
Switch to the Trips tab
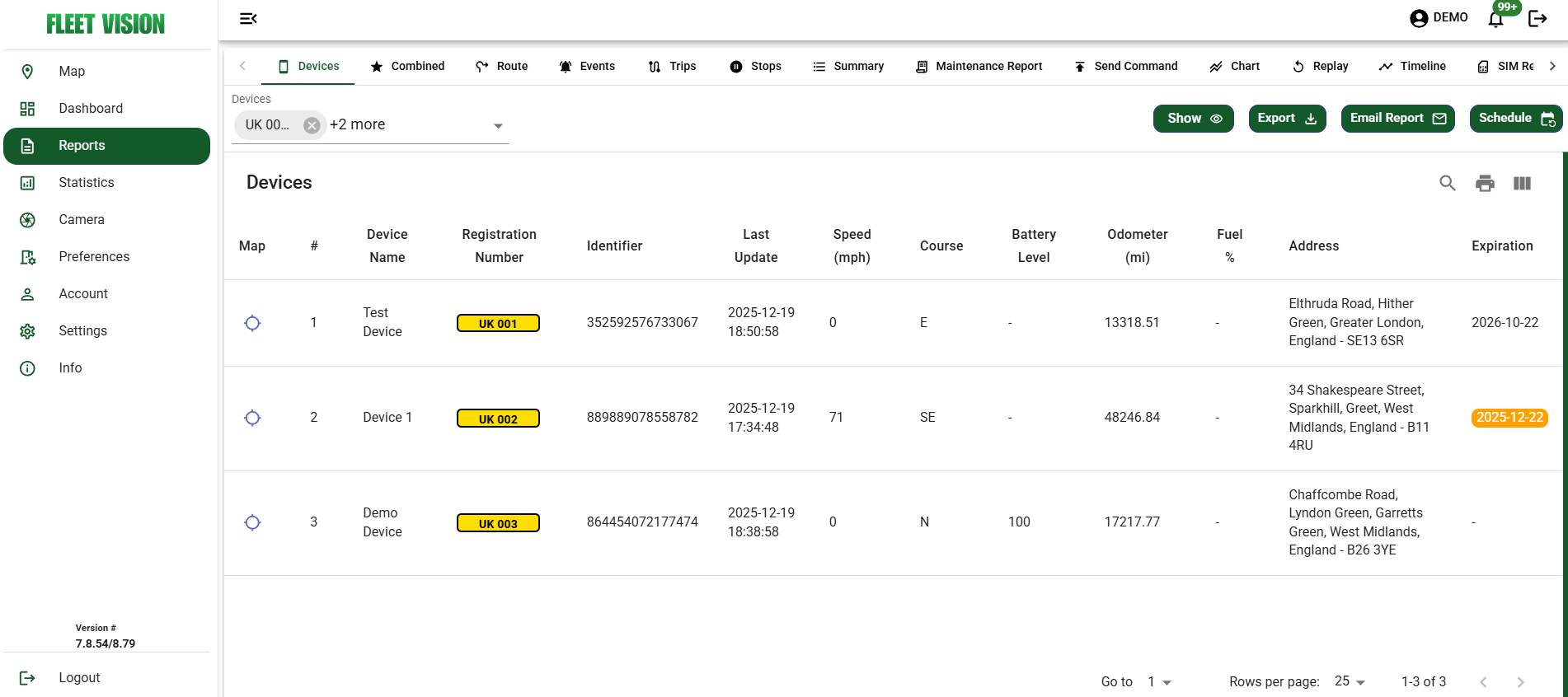[x=672, y=66]
